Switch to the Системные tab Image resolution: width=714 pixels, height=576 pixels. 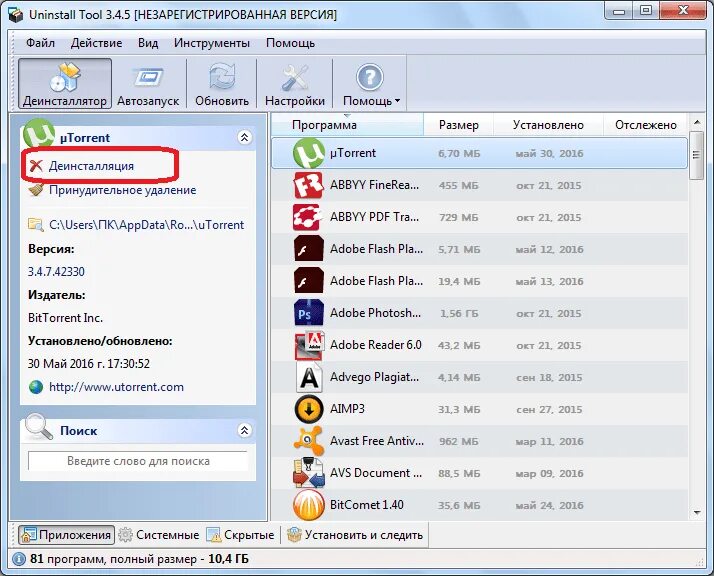point(158,535)
